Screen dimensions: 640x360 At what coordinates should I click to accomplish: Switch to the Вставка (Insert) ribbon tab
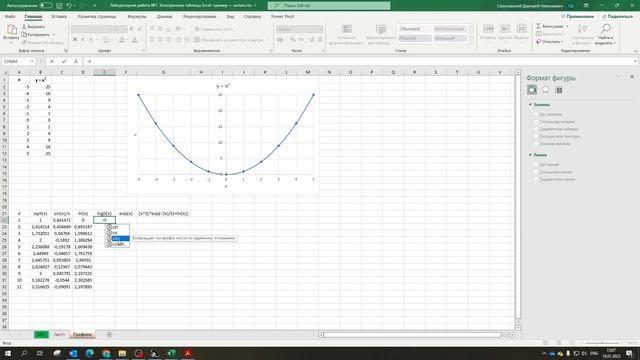click(x=59, y=16)
